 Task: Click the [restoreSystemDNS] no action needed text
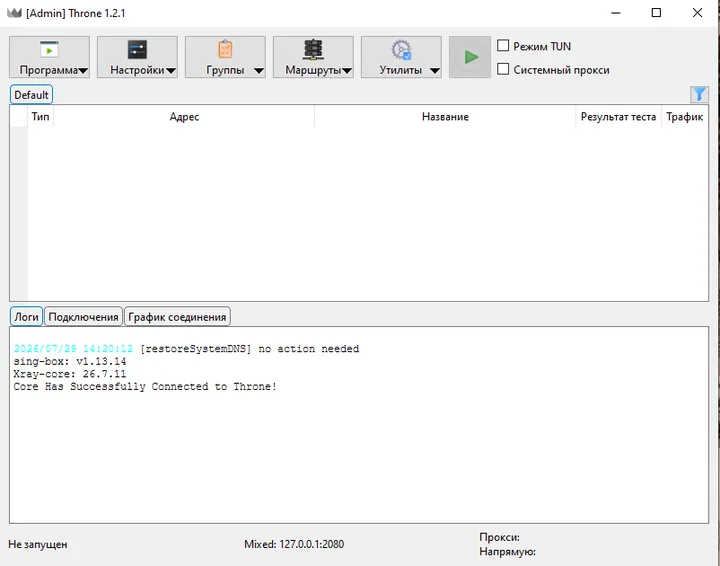[x=250, y=349]
